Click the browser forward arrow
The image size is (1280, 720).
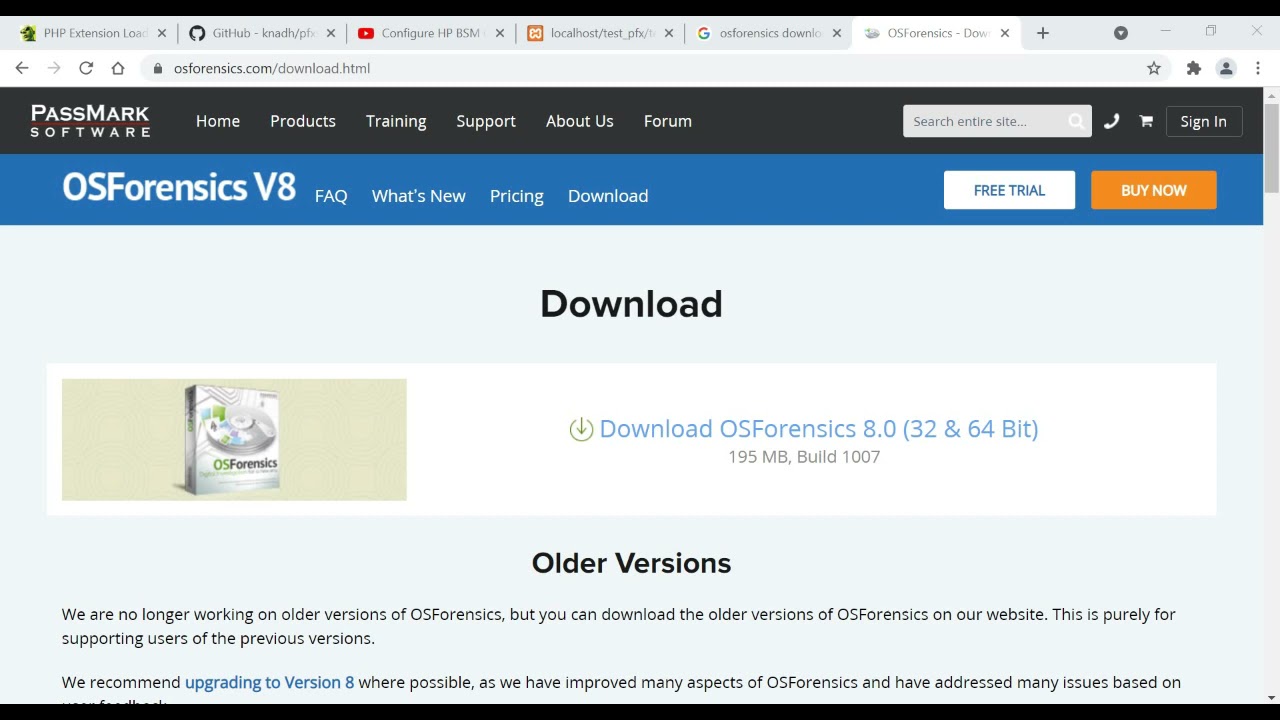[54, 68]
